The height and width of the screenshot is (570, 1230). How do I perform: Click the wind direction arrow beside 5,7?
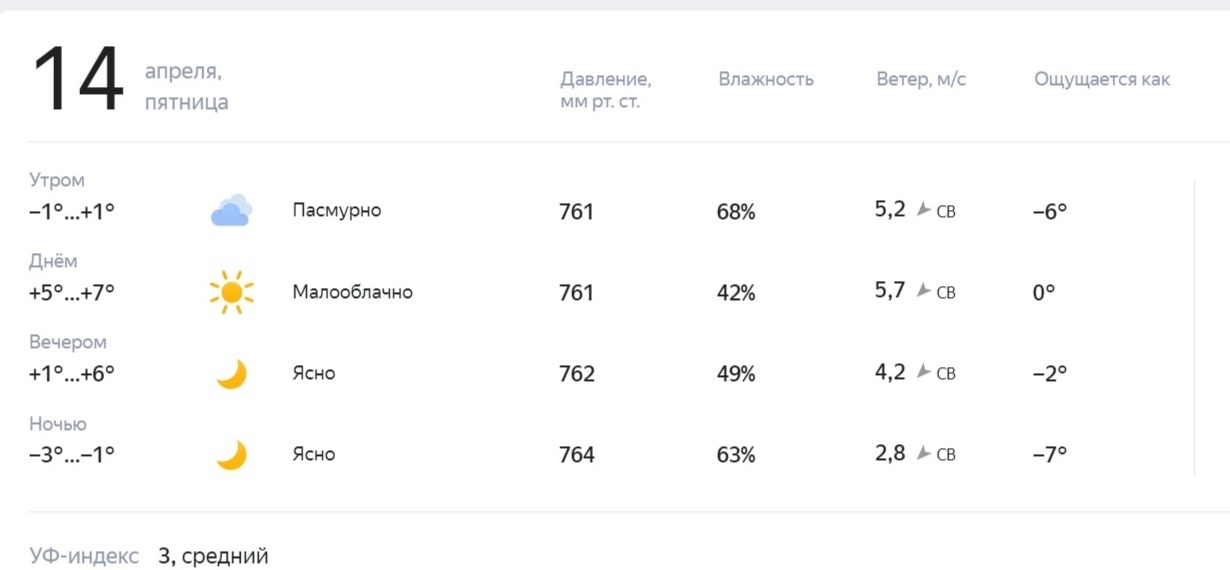(924, 291)
